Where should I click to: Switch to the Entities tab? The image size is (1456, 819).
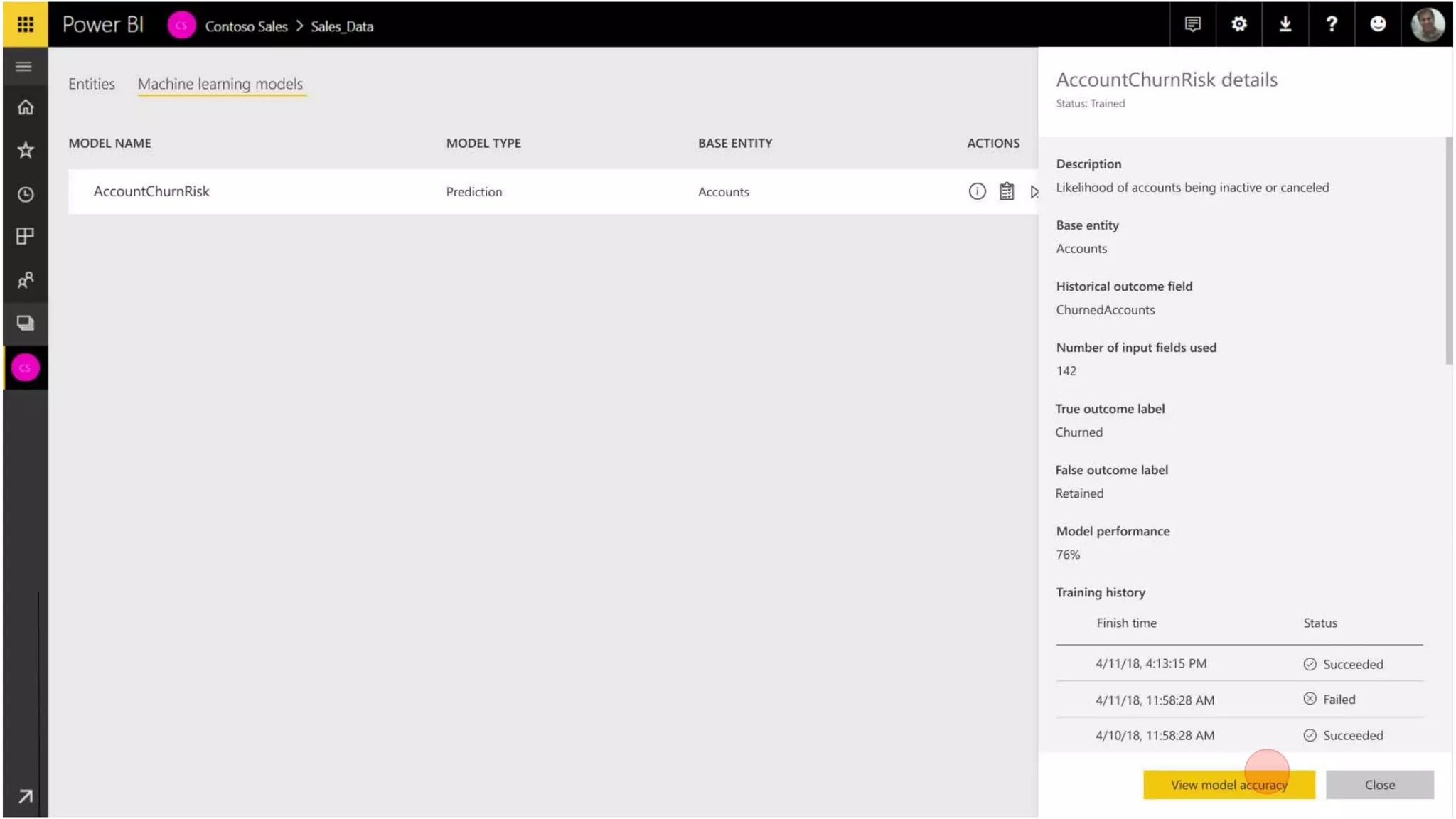pyautogui.click(x=91, y=84)
